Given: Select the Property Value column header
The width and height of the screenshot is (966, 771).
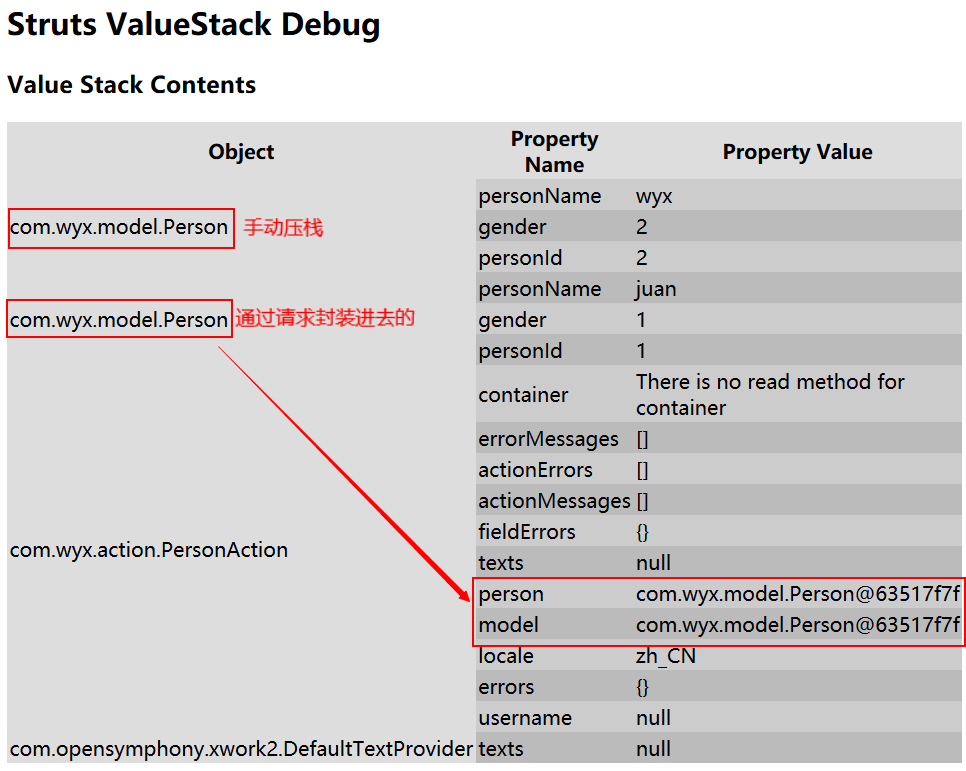Looking at the screenshot, I should point(797,152).
